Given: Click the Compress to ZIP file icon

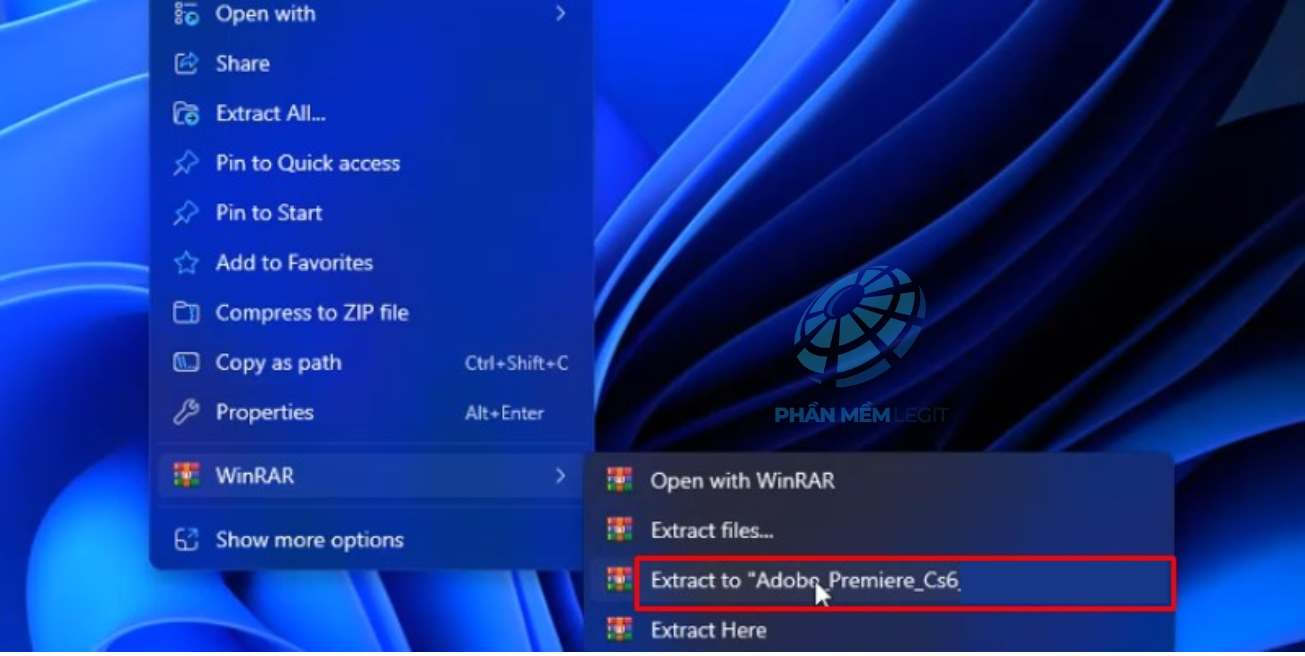Looking at the screenshot, I should tap(186, 313).
